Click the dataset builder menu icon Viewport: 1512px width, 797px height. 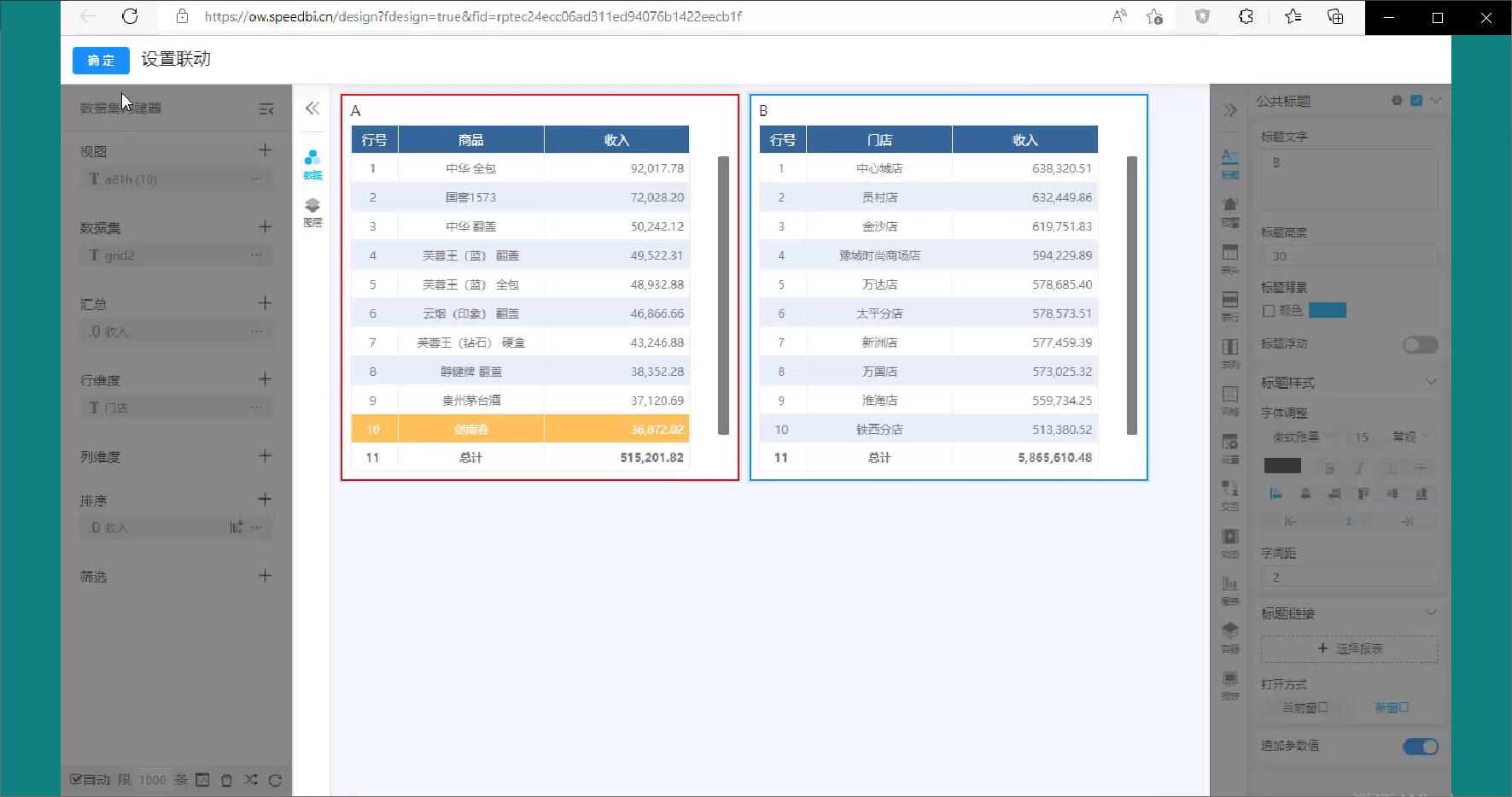(x=266, y=108)
